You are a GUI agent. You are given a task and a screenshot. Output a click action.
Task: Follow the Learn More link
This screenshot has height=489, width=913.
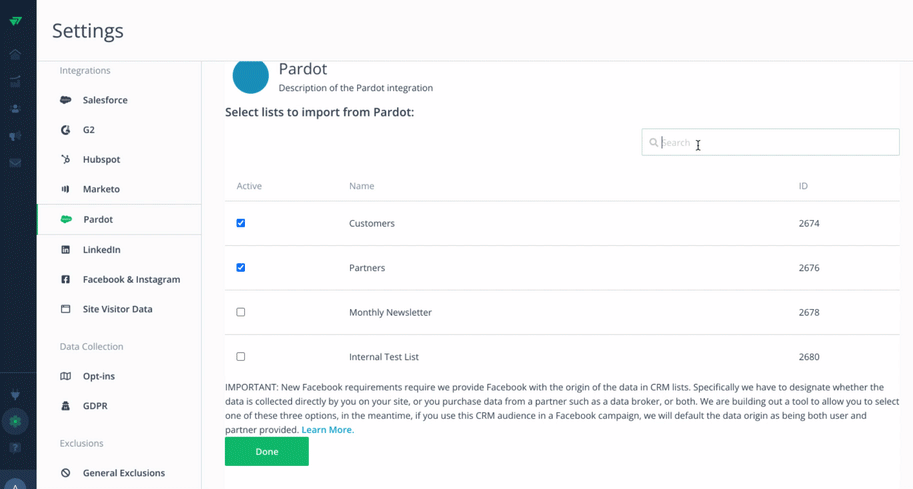click(x=327, y=430)
